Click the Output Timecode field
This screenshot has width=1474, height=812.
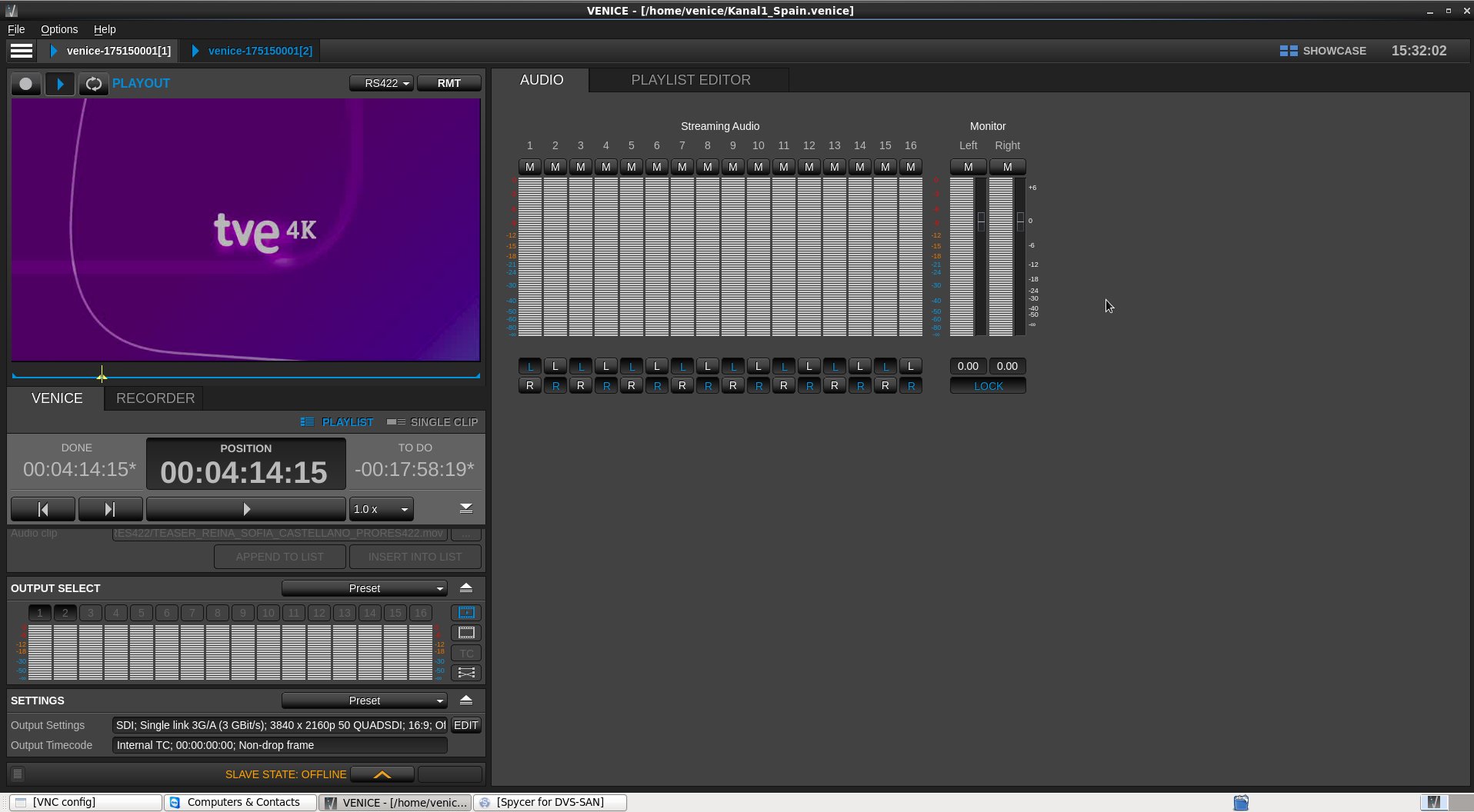click(x=280, y=745)
